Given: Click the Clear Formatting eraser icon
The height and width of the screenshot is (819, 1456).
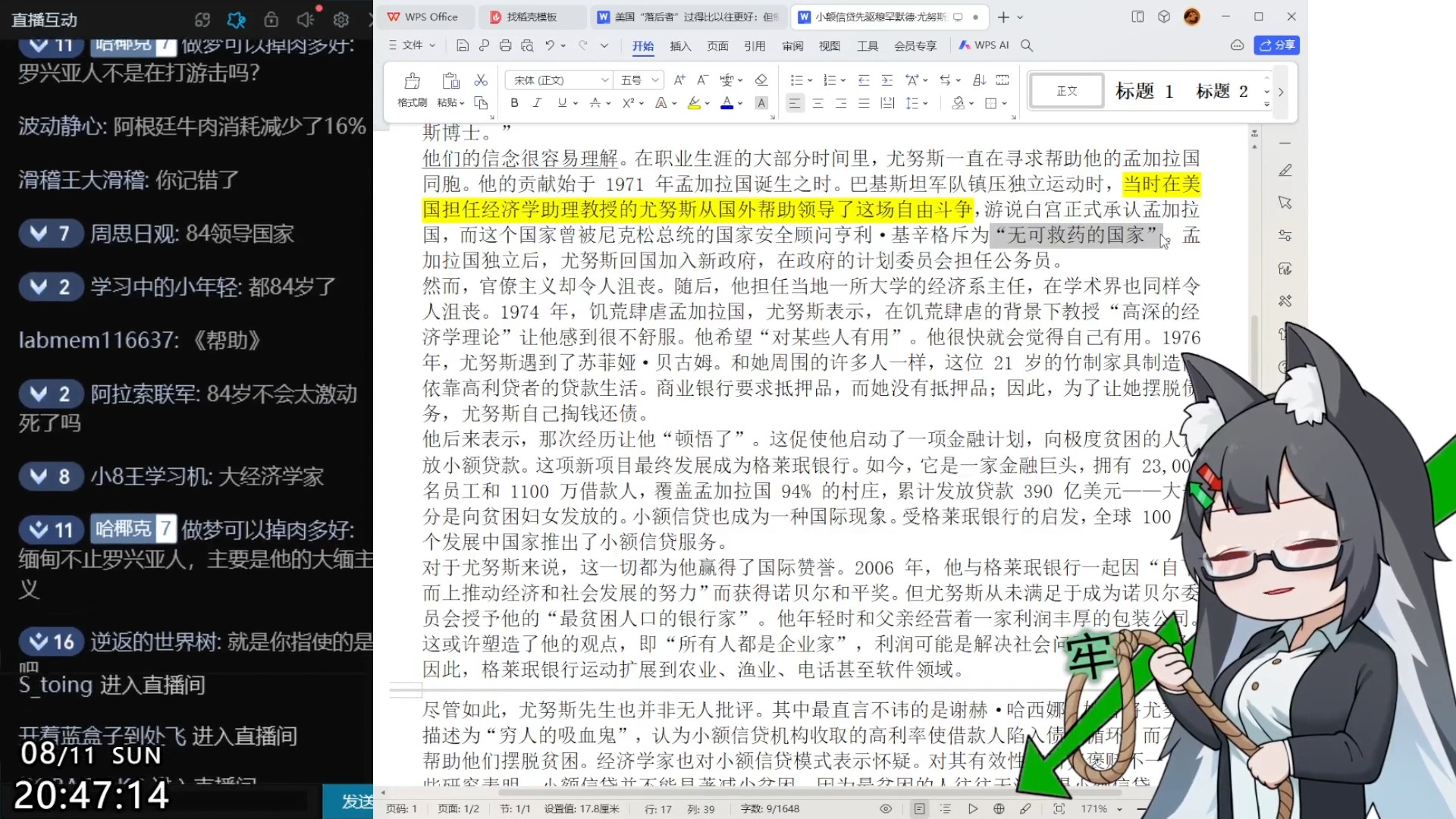Looking at the screenshot, I should 761,80.
